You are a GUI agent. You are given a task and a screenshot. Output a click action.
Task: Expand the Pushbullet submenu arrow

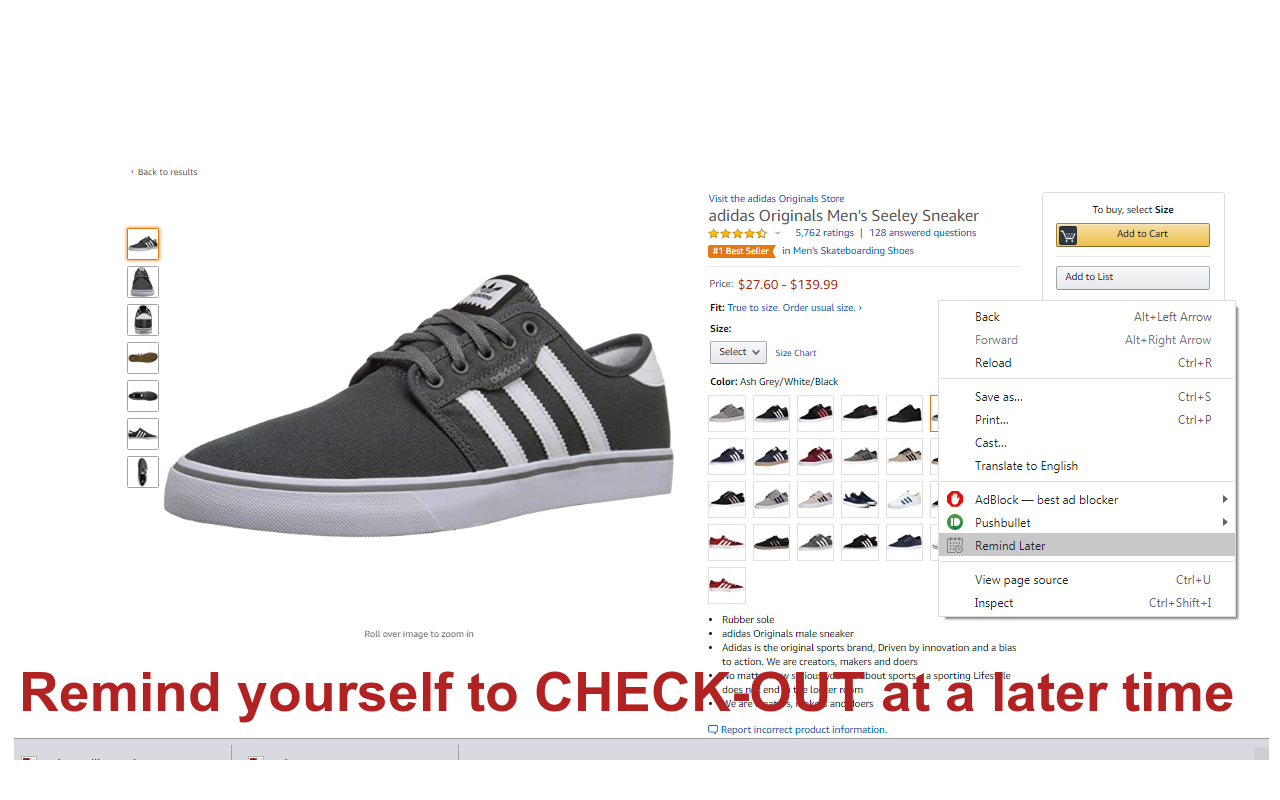tap(1225, 522)
